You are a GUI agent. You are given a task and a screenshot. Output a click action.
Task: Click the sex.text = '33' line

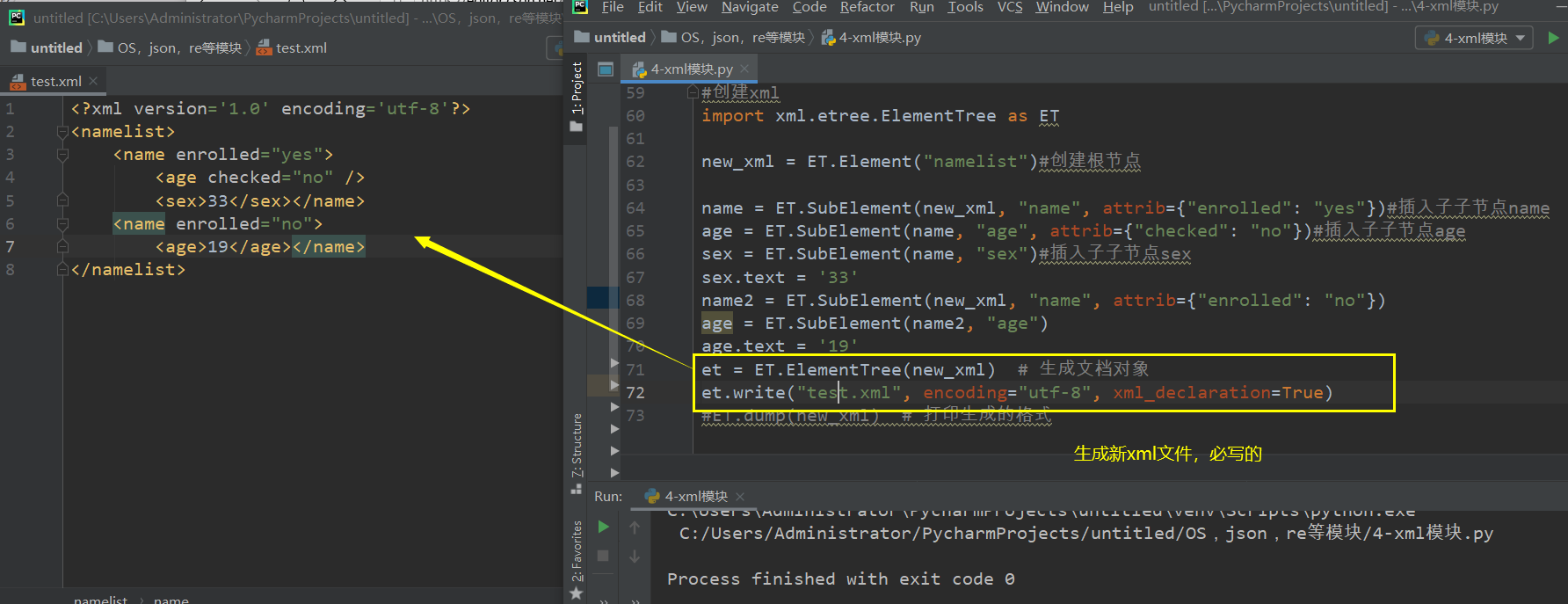pyautogui.click(x=780, y=277)
